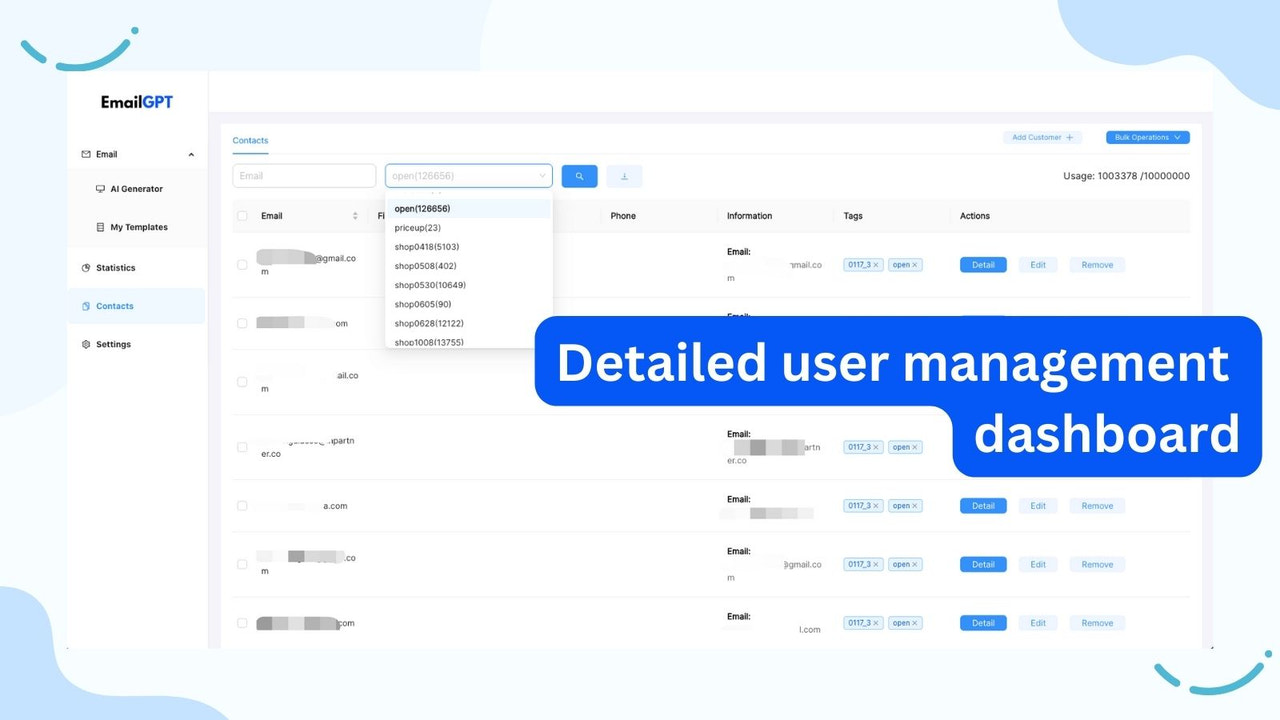Select Contacts in the sidebar
1280x720 pixels.
[x=114, y=306]
